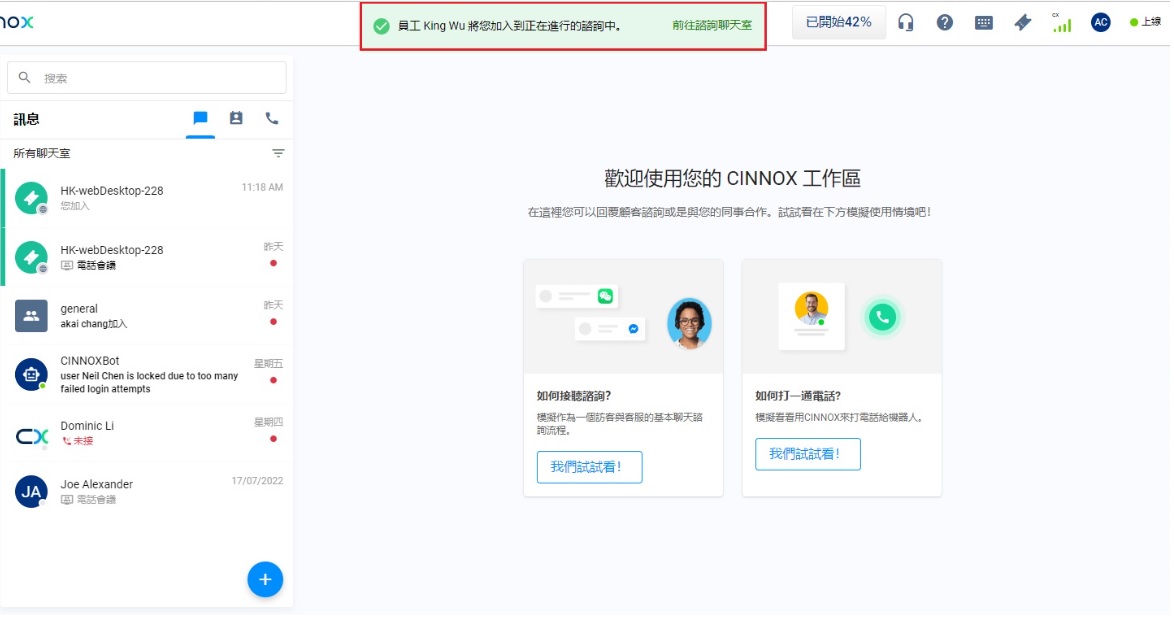The image size is (1174, 620).
Task: Open the Joe Alexander conversation
Action: 147,492
